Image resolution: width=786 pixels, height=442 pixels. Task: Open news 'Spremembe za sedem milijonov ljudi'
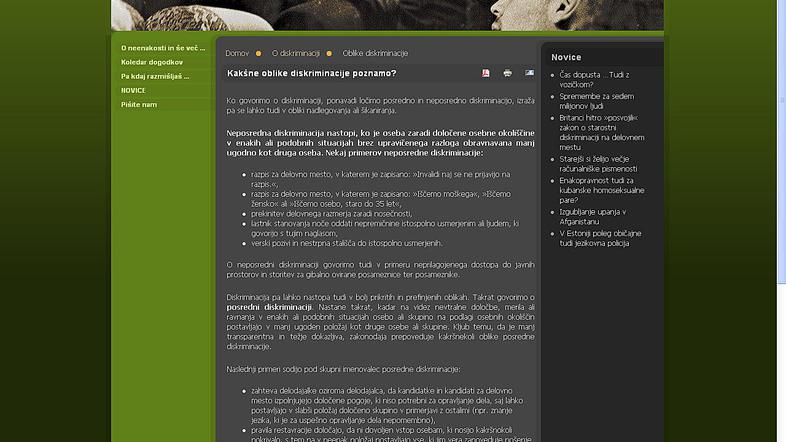point(597,101)
